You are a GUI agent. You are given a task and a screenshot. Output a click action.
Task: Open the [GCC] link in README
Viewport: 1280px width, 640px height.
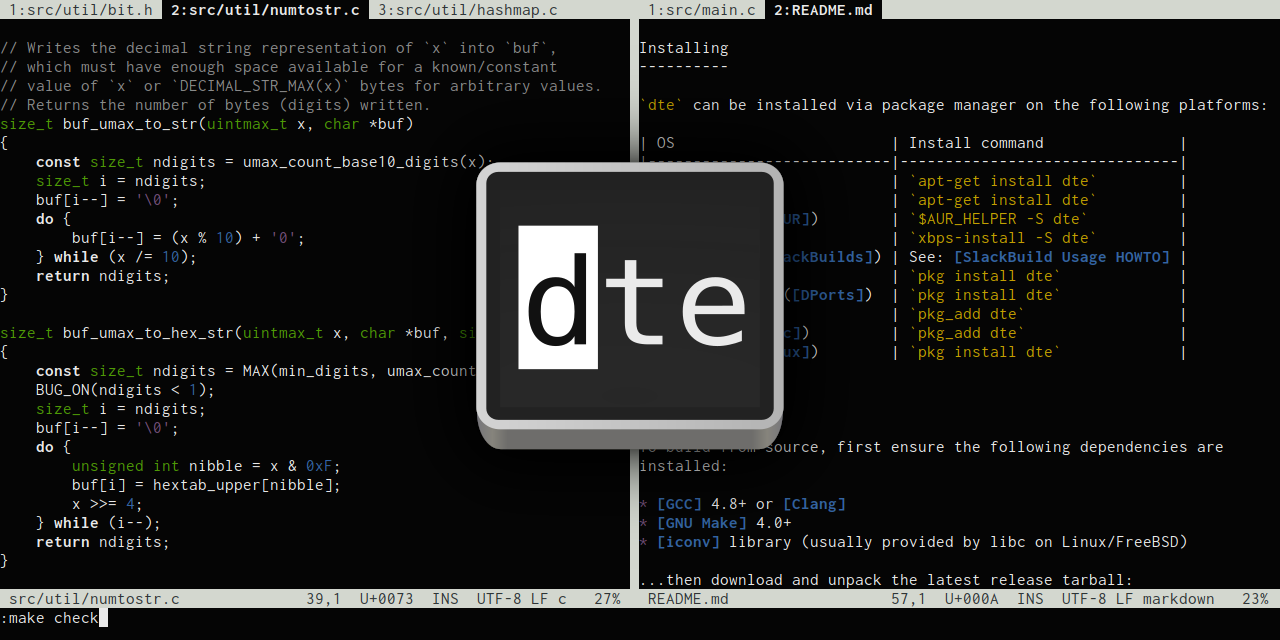pos(679,504)
